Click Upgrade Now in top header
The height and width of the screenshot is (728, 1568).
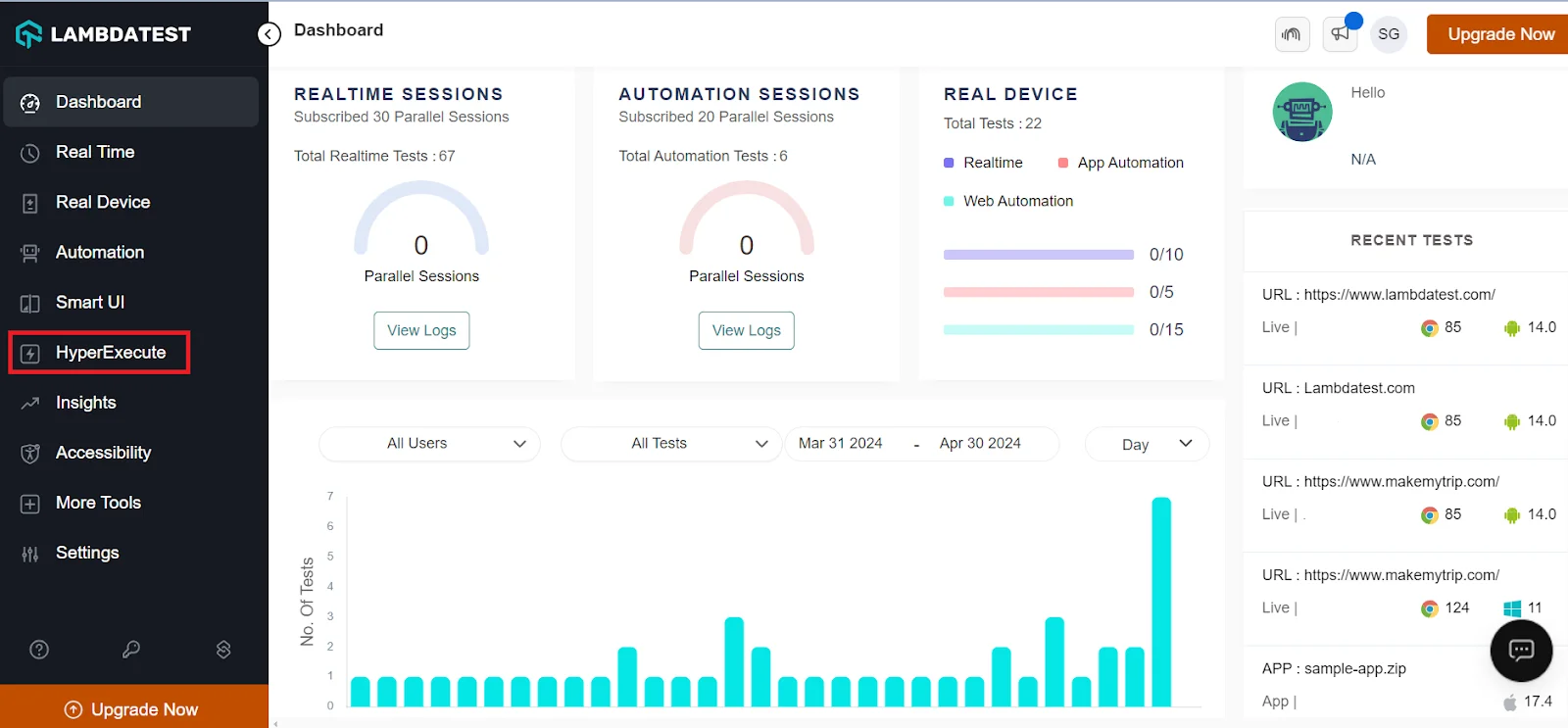(x=1497, y=34)
